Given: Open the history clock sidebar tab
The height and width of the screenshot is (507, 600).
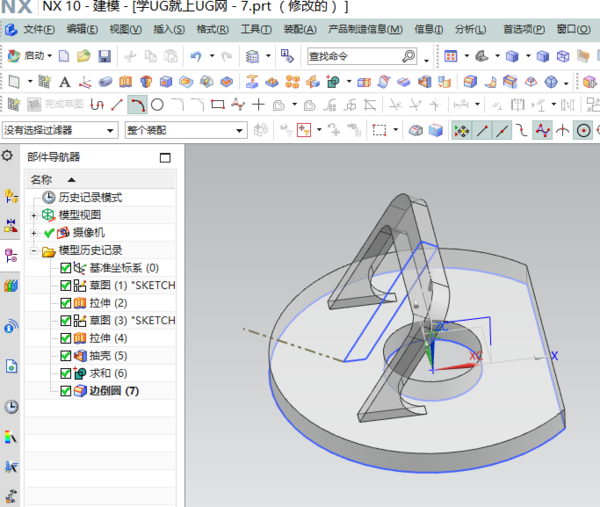Looking at the screenshot, I should [x=11, y=406].
